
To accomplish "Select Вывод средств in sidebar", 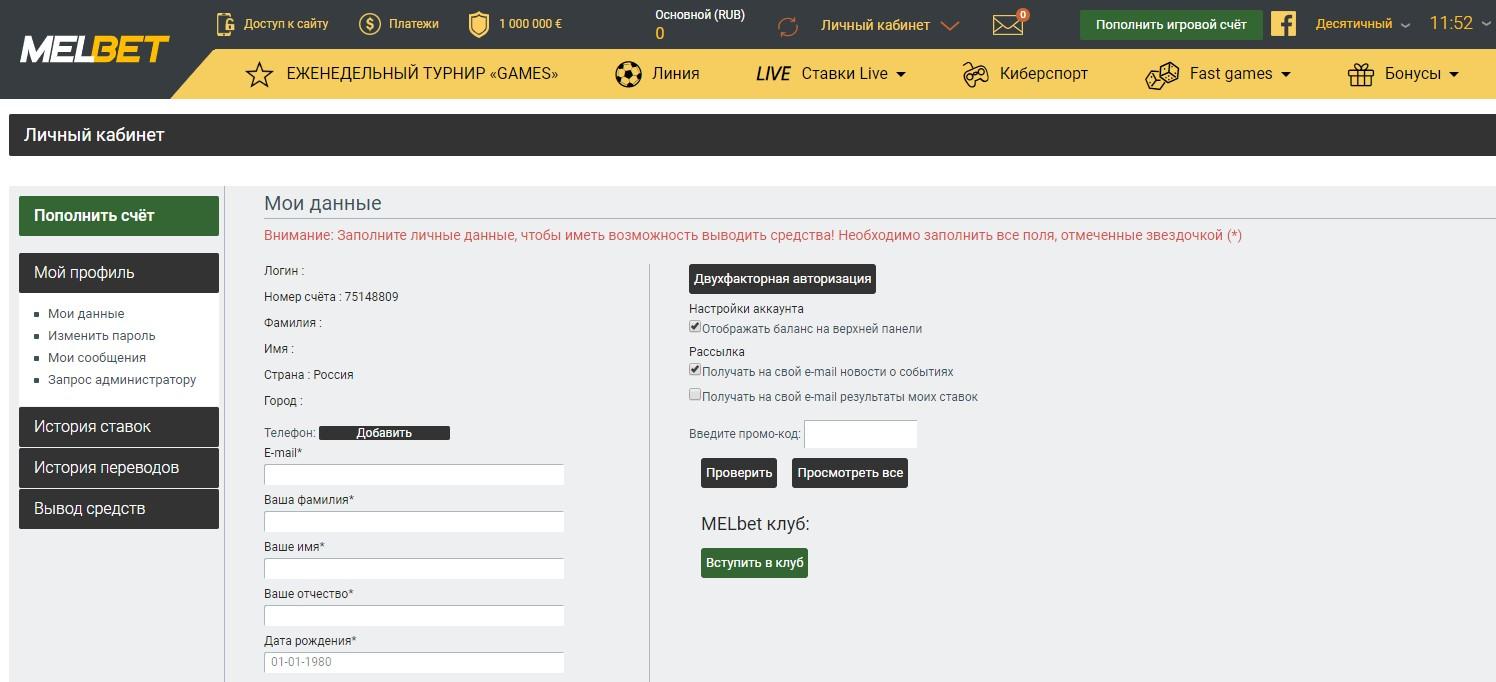I will 118,509.
